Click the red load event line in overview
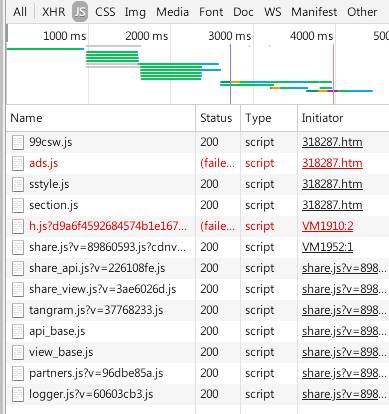Image resolution: width=389 pixels, height=414 pixels. click(x=333, y=74)
